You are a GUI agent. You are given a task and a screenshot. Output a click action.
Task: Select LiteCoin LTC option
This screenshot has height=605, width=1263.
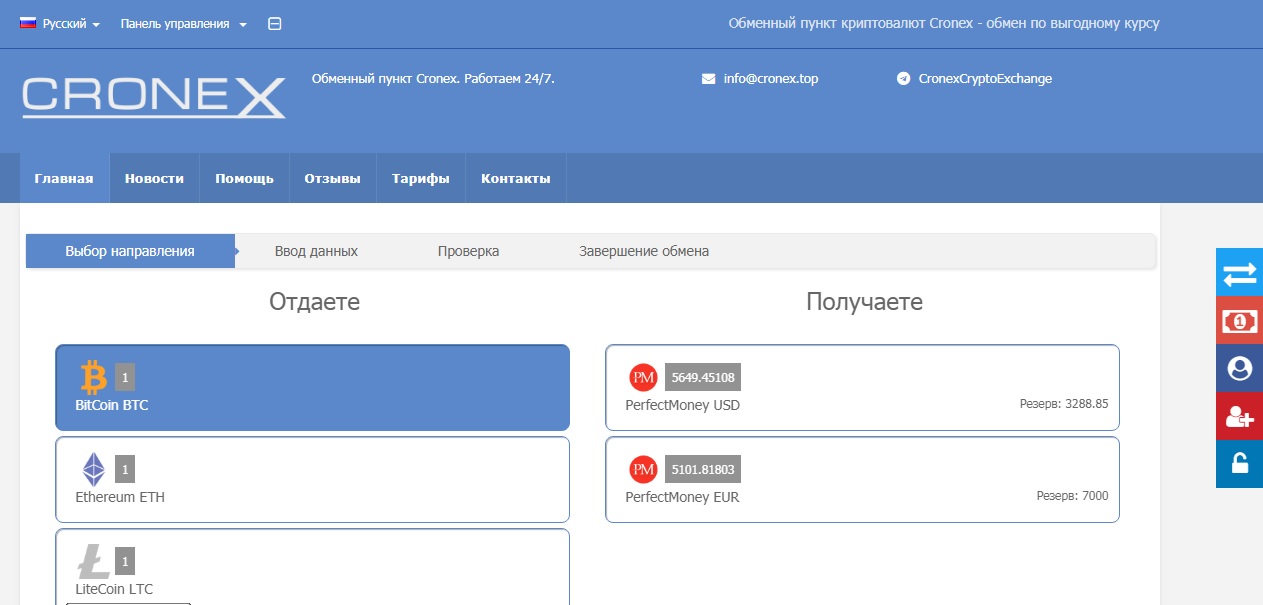point(312,568)
